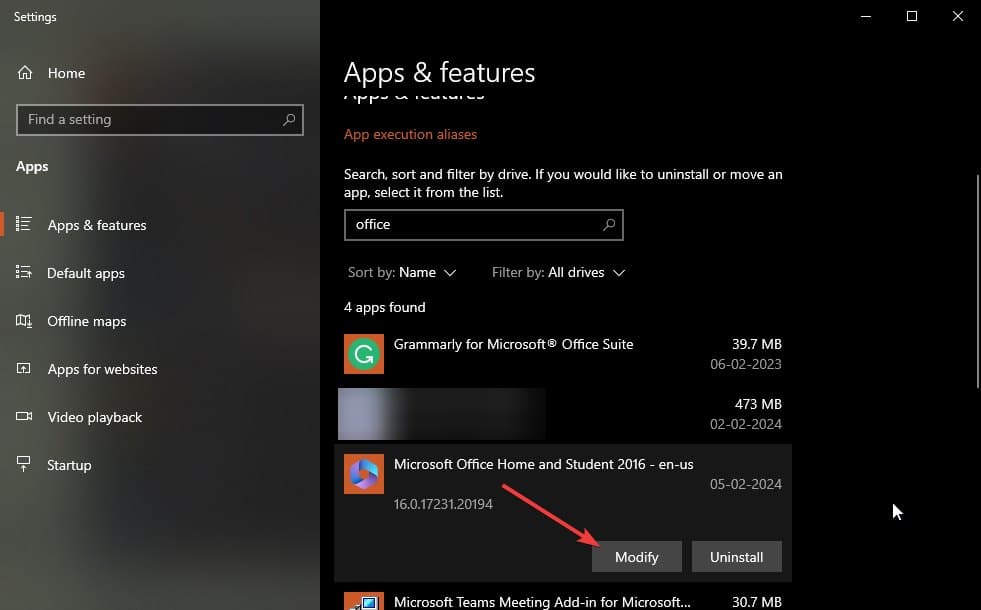Image resolution: width=981 pixels, height=610 pixels.
Task: Click version number 16.0.17231.20194
Action: (x=443, y=504)
